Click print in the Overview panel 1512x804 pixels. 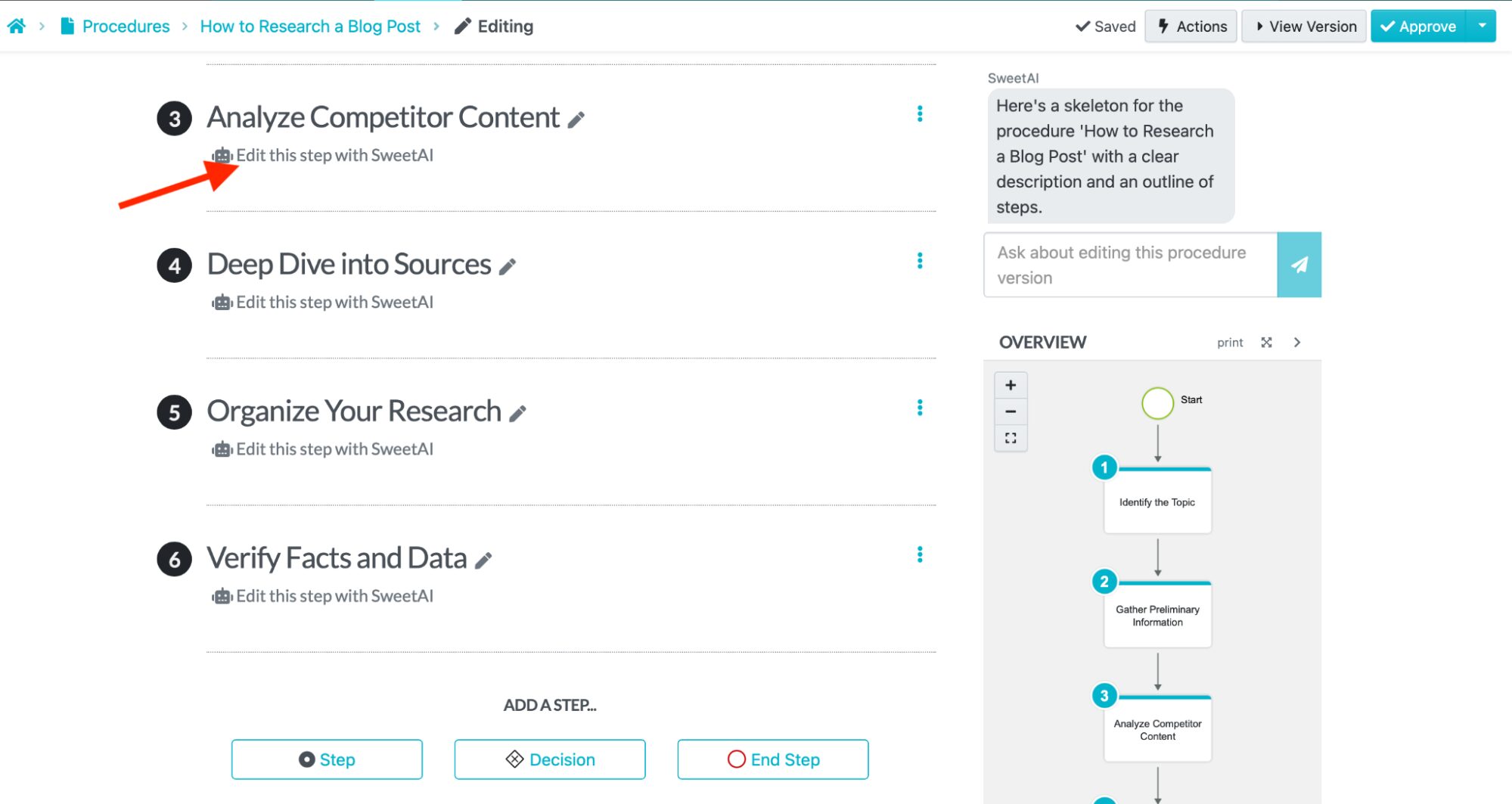point(1230,343)
